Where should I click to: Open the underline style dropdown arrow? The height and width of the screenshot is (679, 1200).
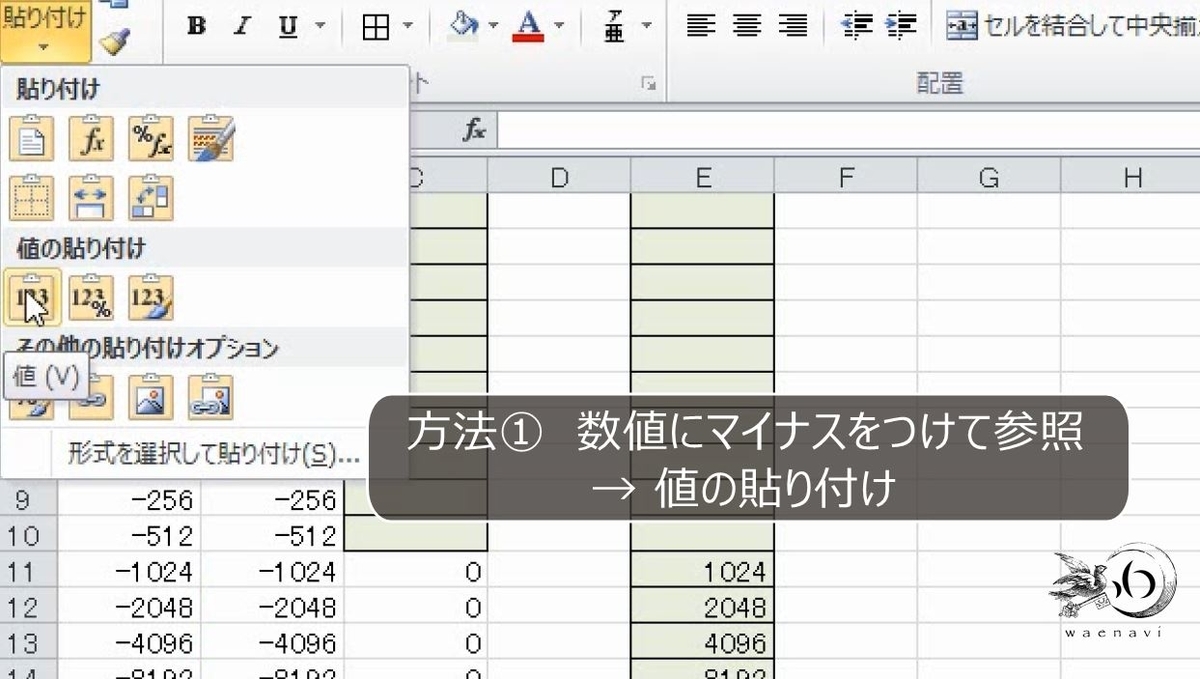pyautogui.click(x=319, y=27)
